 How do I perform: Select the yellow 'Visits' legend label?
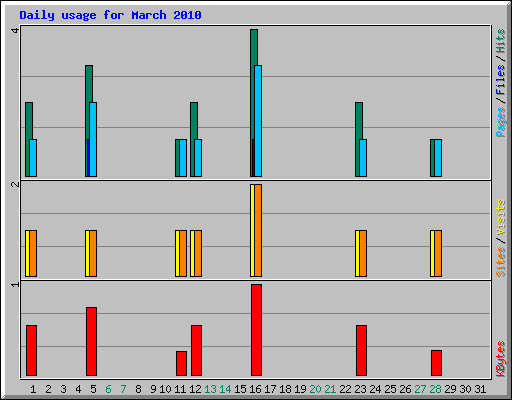pos(500,217)
